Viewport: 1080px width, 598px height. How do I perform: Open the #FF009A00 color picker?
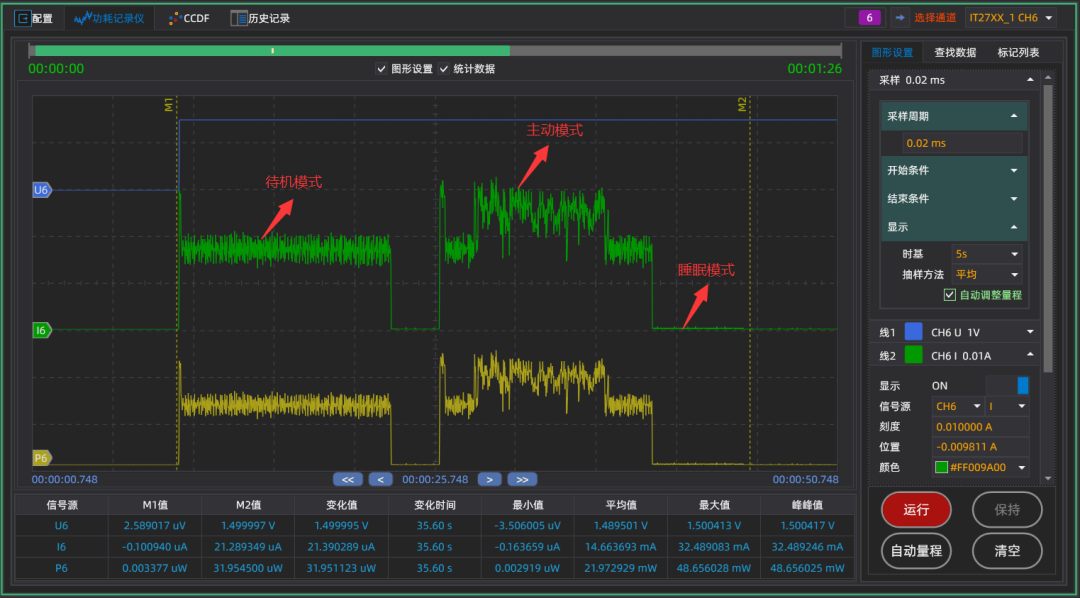point(980,467)
